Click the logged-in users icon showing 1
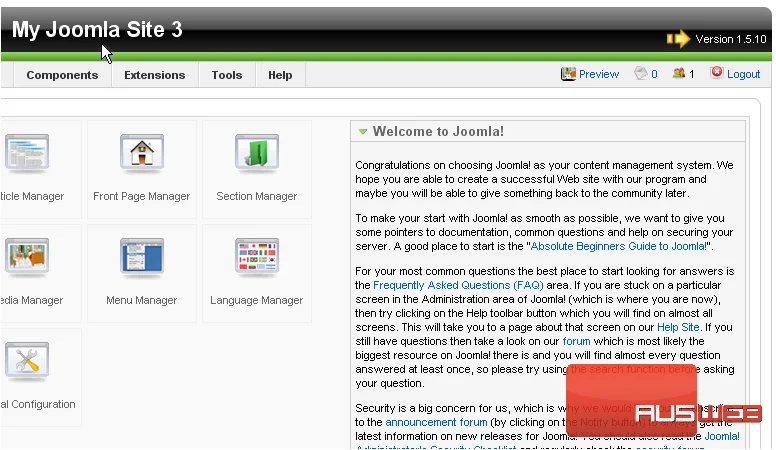 pos(679,74)
